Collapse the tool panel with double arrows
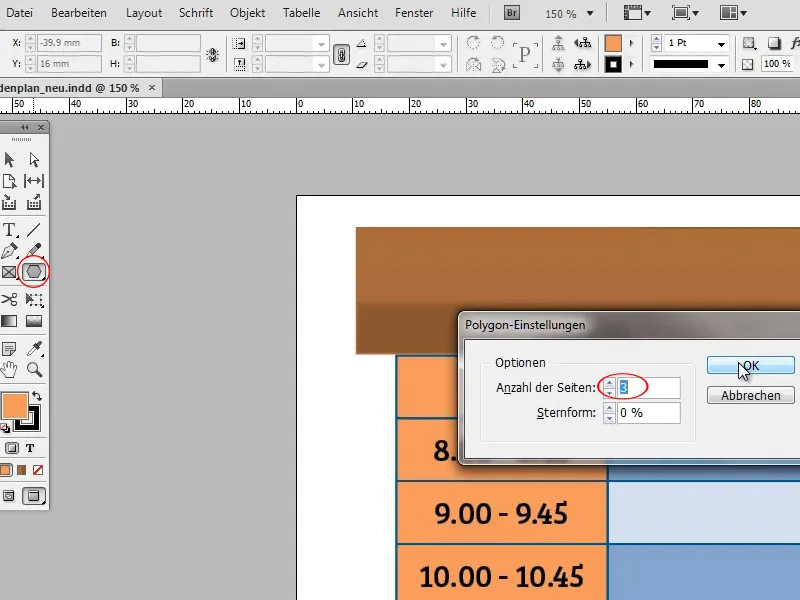The width and height of the screenshot is (800, 600). pyautogui.click(x=24, y=128)
